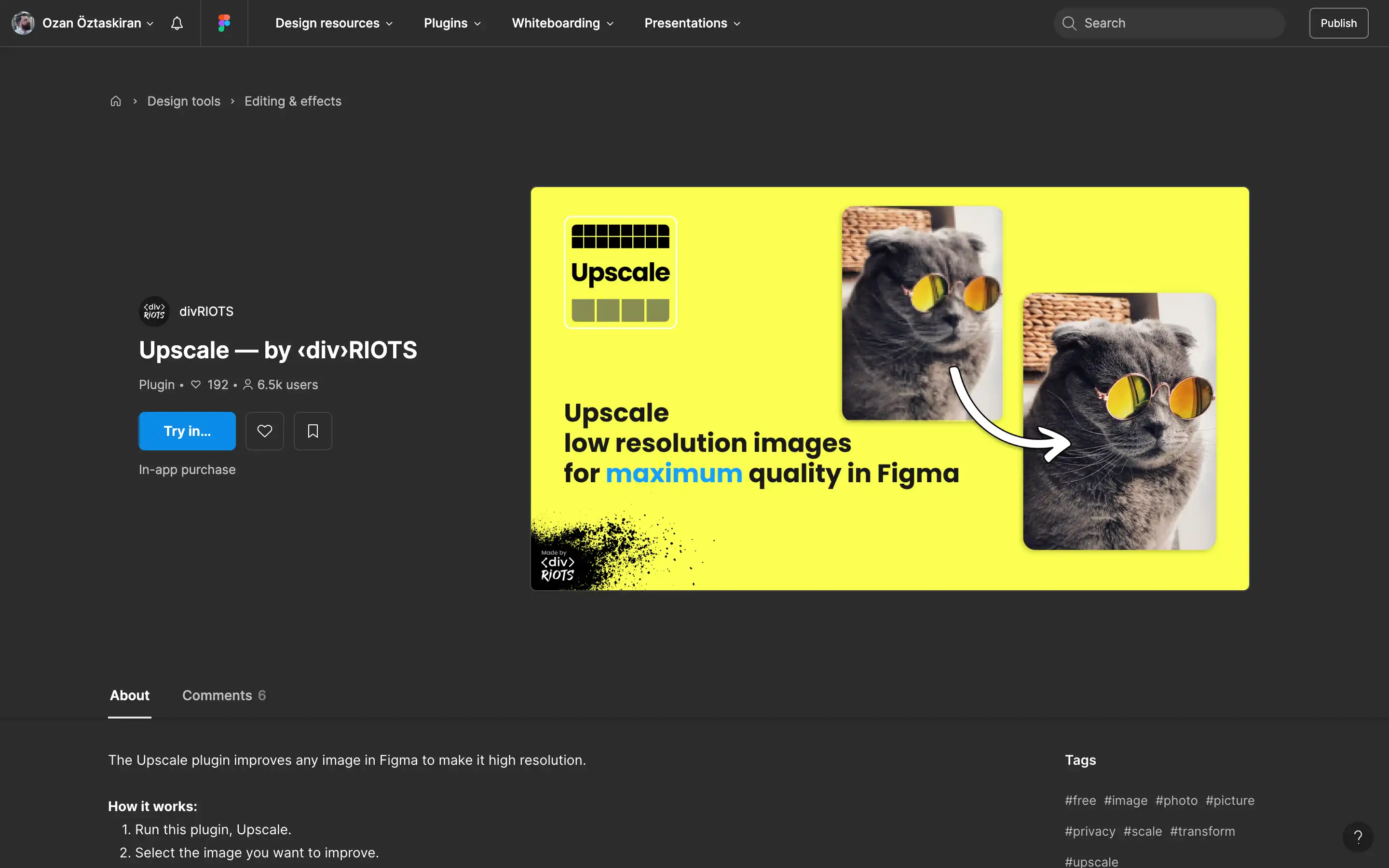Screen dimensions: 1389x868
Task: Toggle the like heart button
Action: 265,431
